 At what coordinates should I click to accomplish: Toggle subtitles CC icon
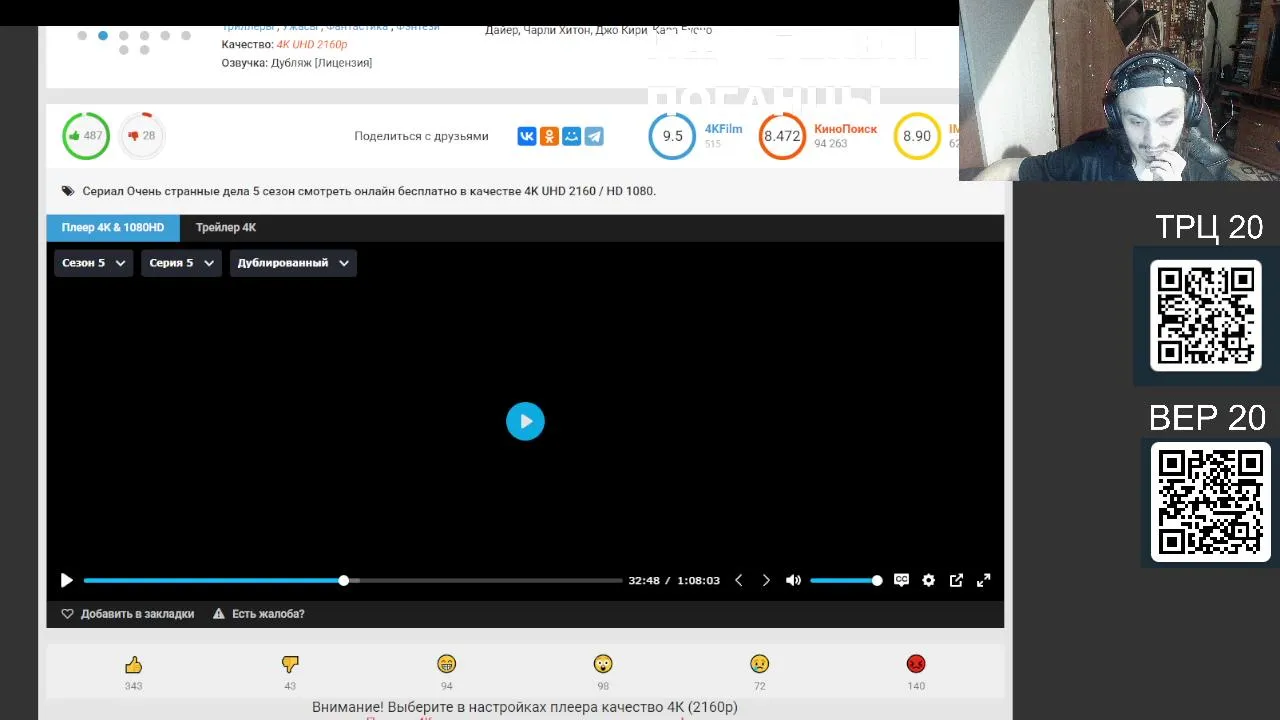[x=901, y=580]
